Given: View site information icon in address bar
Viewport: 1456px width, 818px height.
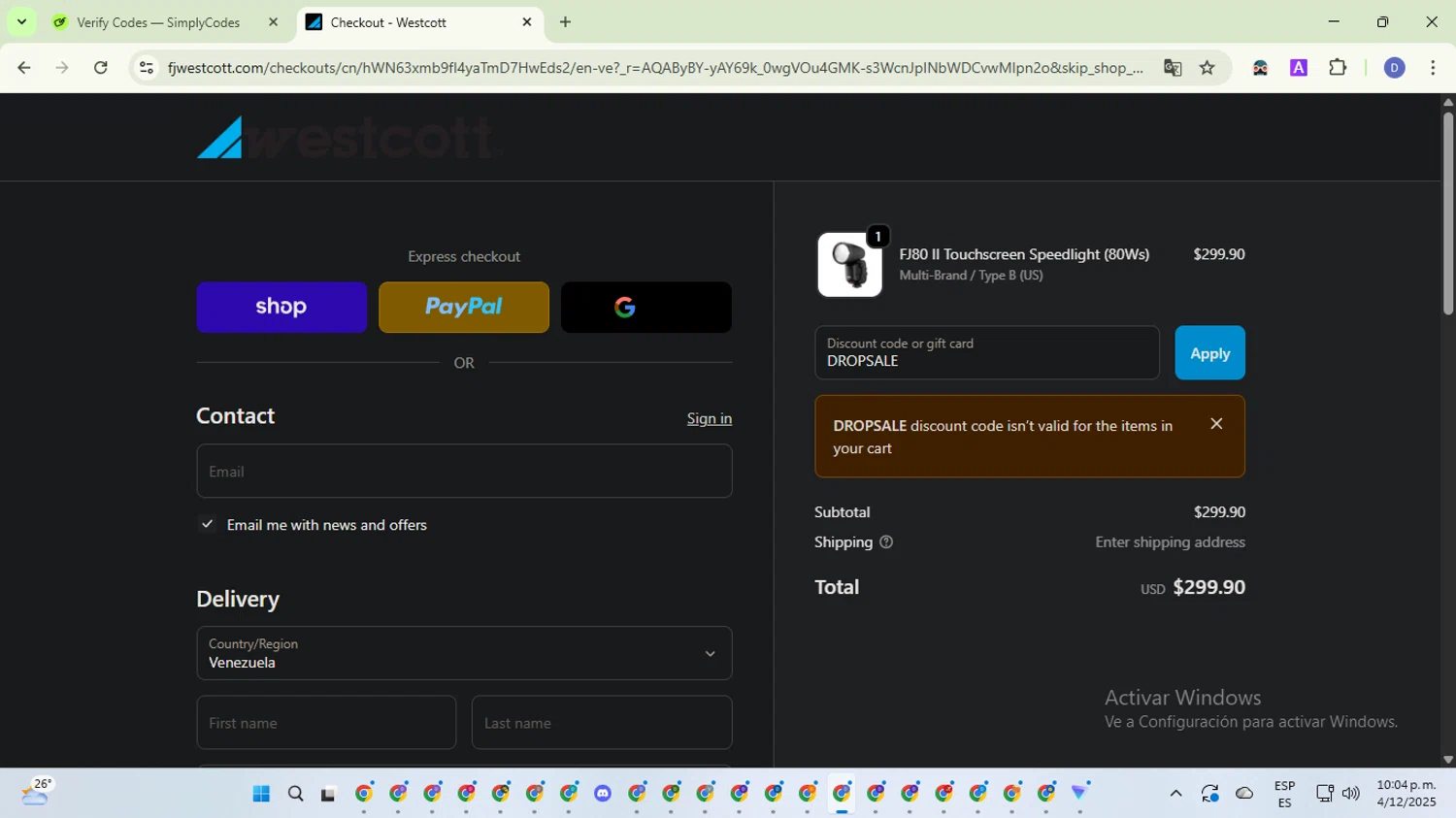Looking at the screenshot, I should (147, 68).
